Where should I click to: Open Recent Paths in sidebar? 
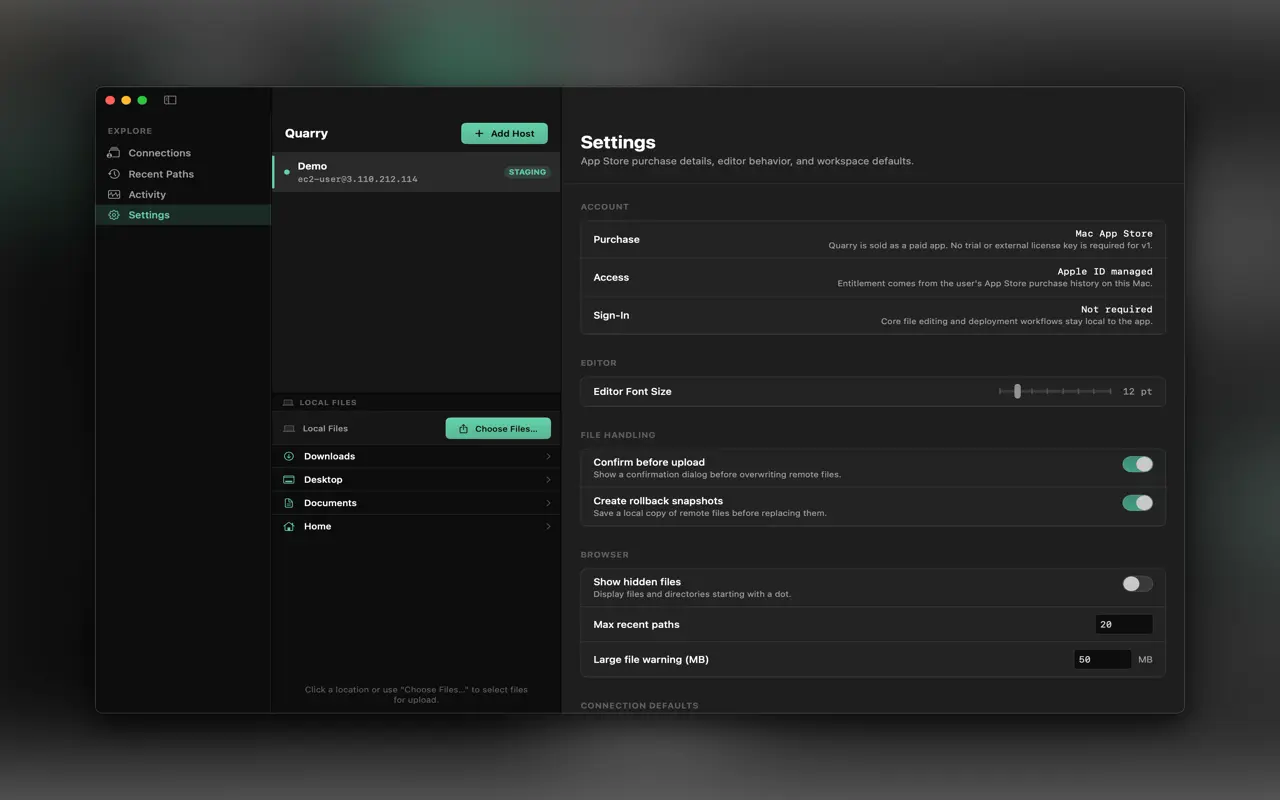183,174
